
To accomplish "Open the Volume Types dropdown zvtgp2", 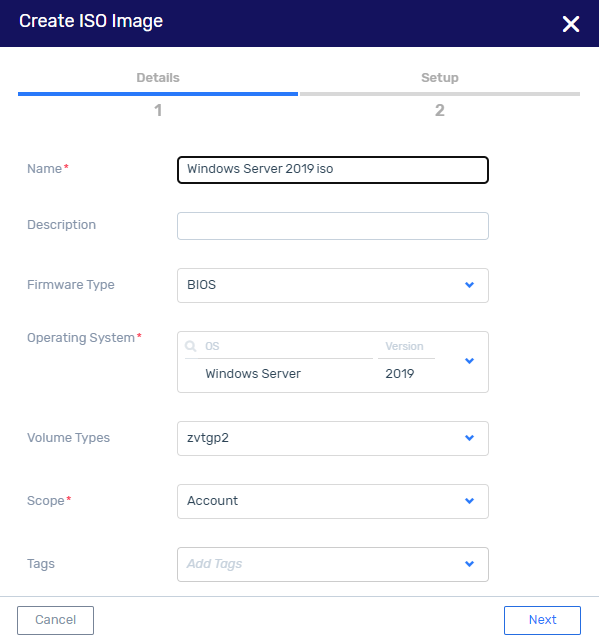I will coord(333,438).
